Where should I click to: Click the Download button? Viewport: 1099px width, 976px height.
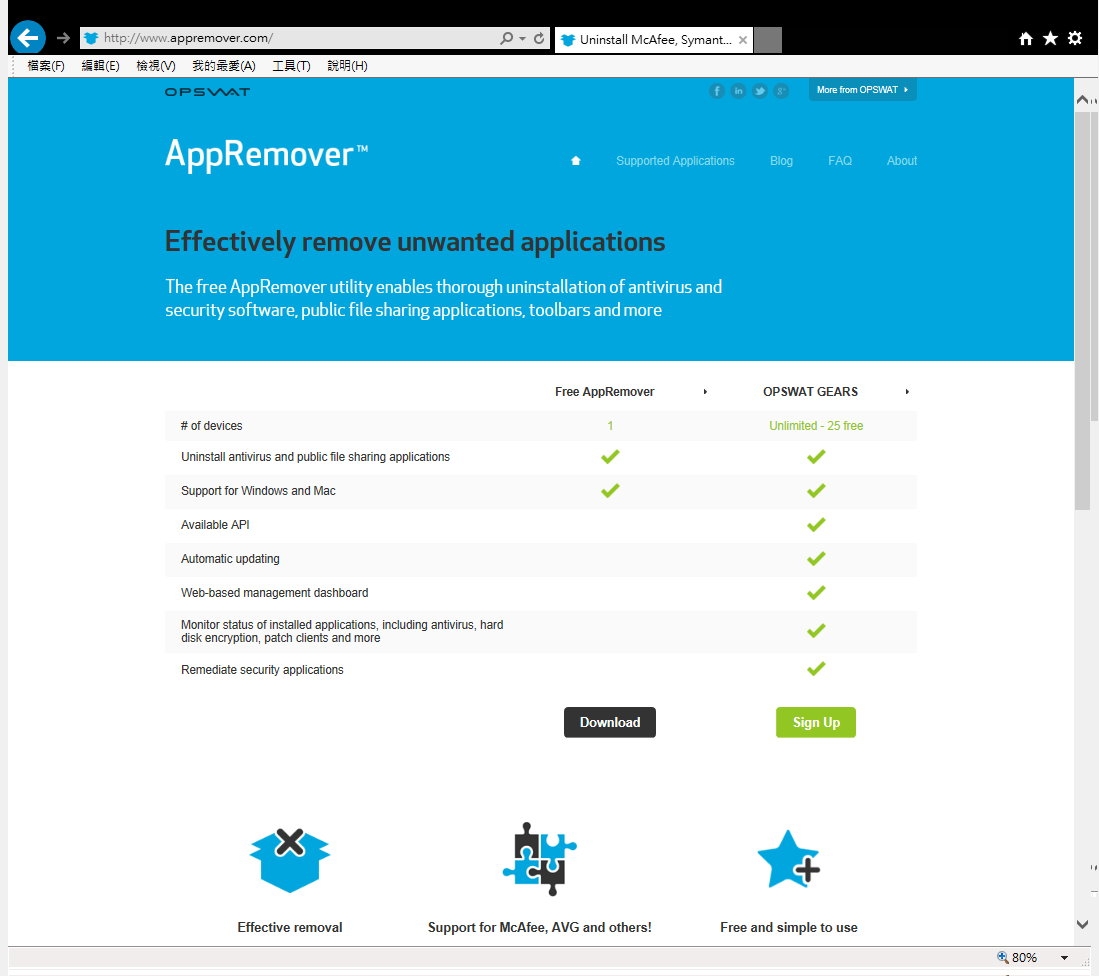(610, 722)
